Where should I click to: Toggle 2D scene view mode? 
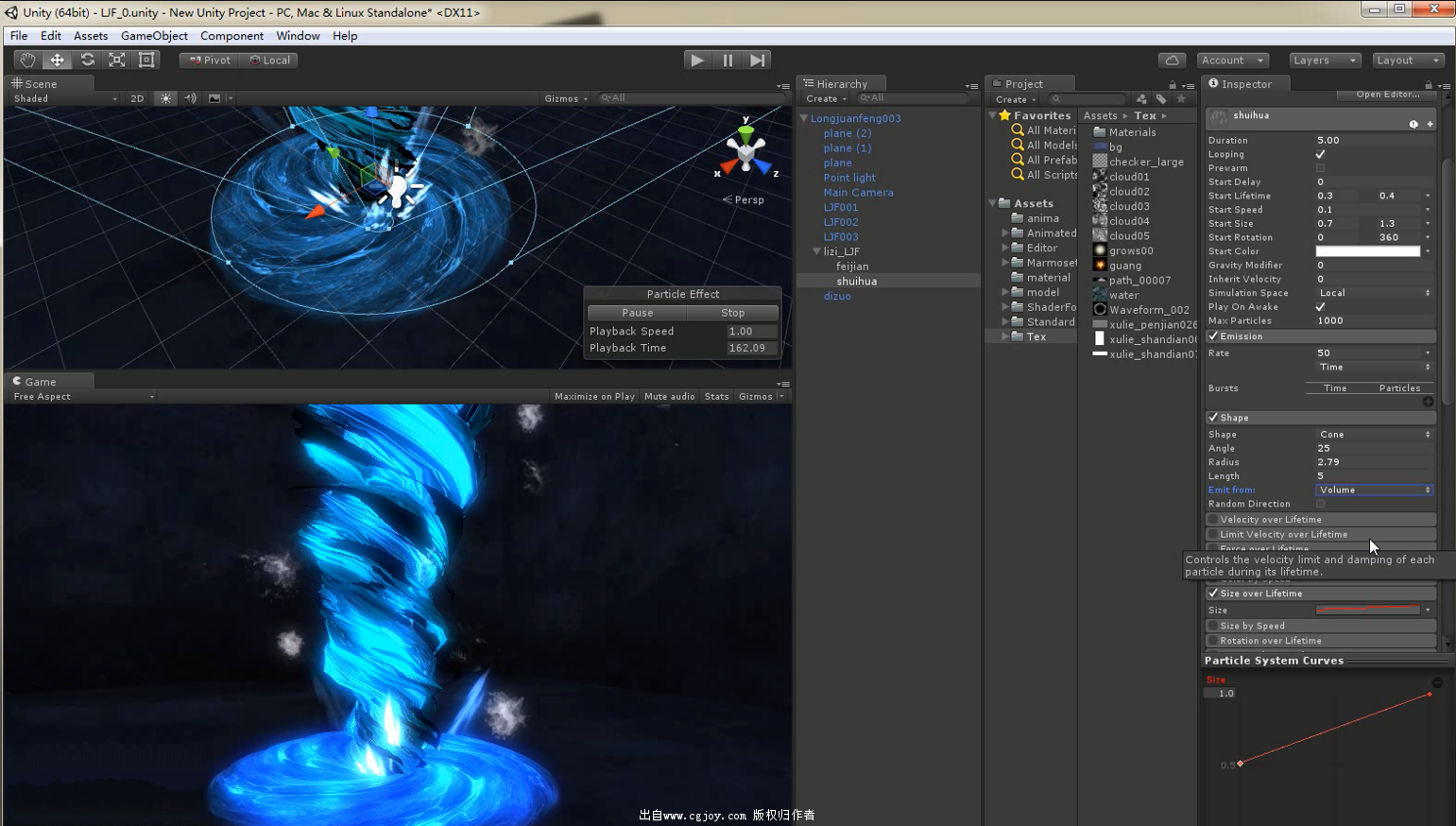(x=137, y=98)
